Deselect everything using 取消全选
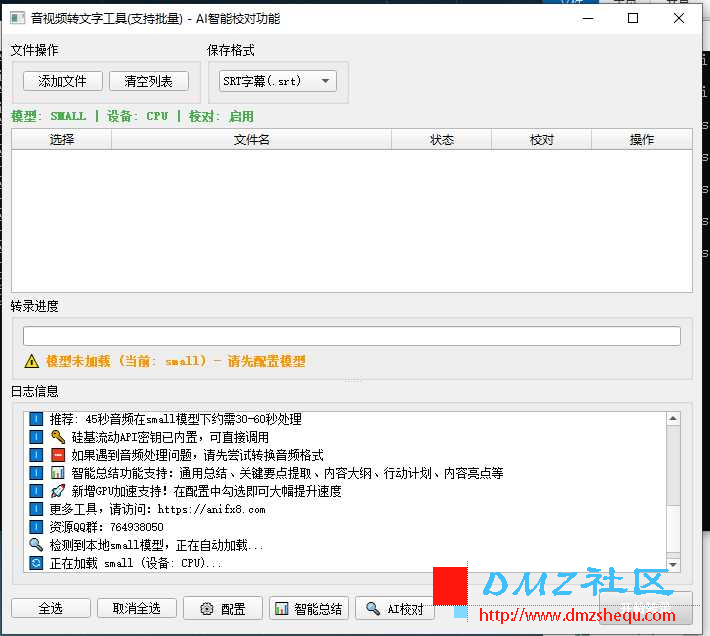This screenshot has height=636, width=710. tap(136, 608)
